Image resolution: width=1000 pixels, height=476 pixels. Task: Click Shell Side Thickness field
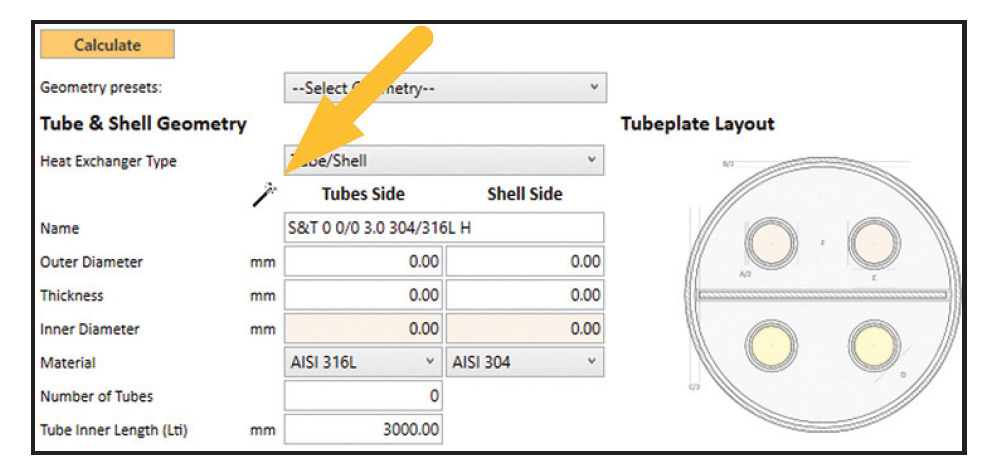point(524,295)
